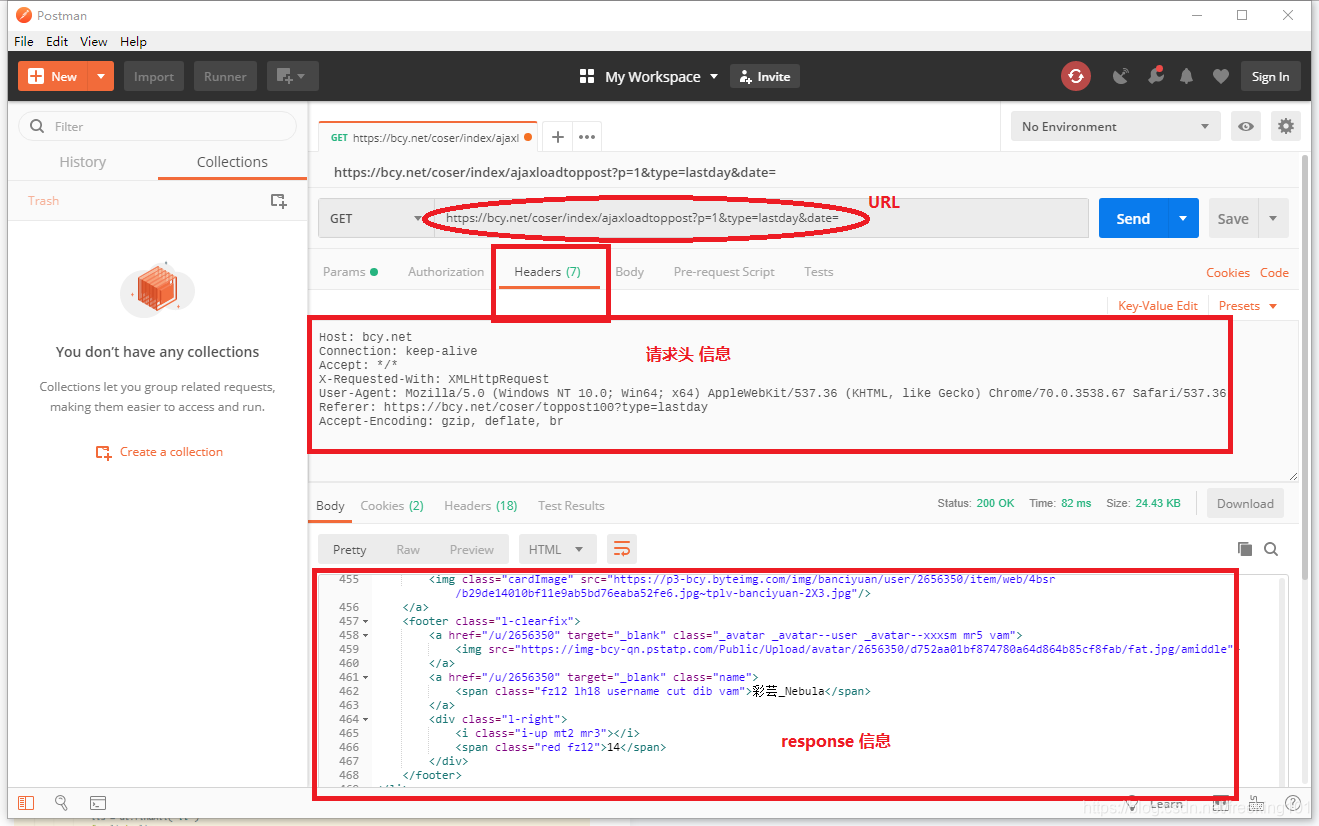Image resolution: width=1319 pixels, height=826 pixels.
Task: Open the Authorization tab
Action: coord(446,272)
